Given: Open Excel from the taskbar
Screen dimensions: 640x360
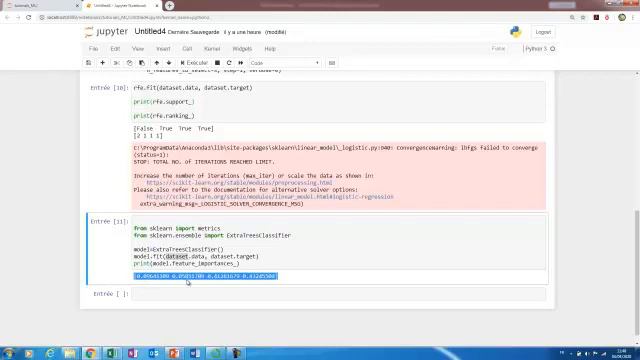Looking at the screenshot, I should [111, 353].
